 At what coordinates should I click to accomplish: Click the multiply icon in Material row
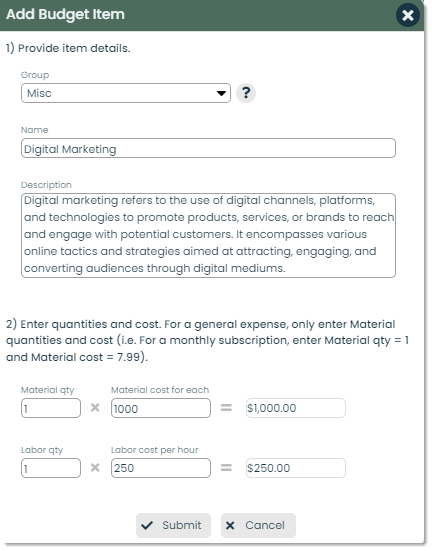point(95,408)
